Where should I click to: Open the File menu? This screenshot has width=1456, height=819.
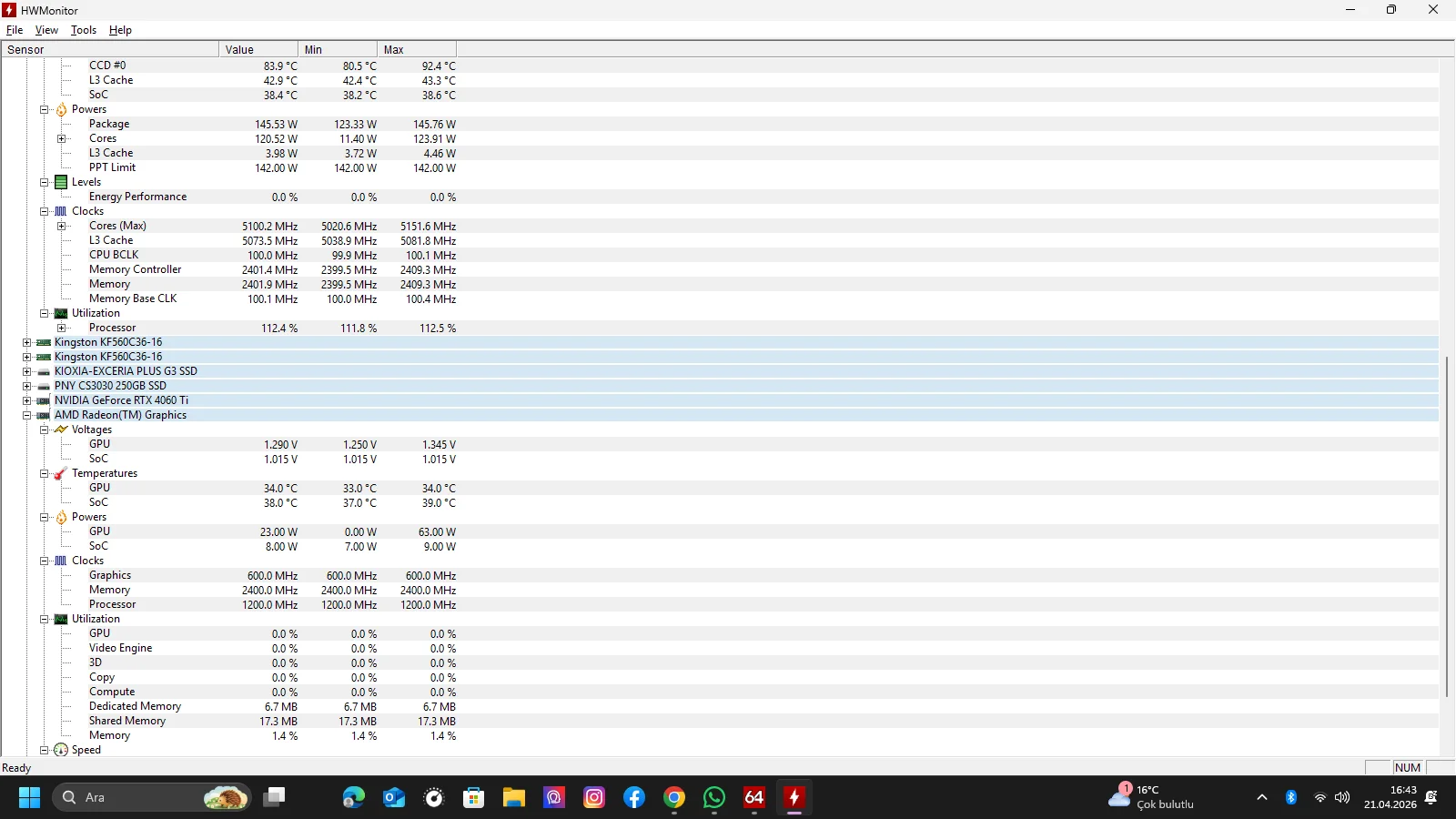coord(15,30)
